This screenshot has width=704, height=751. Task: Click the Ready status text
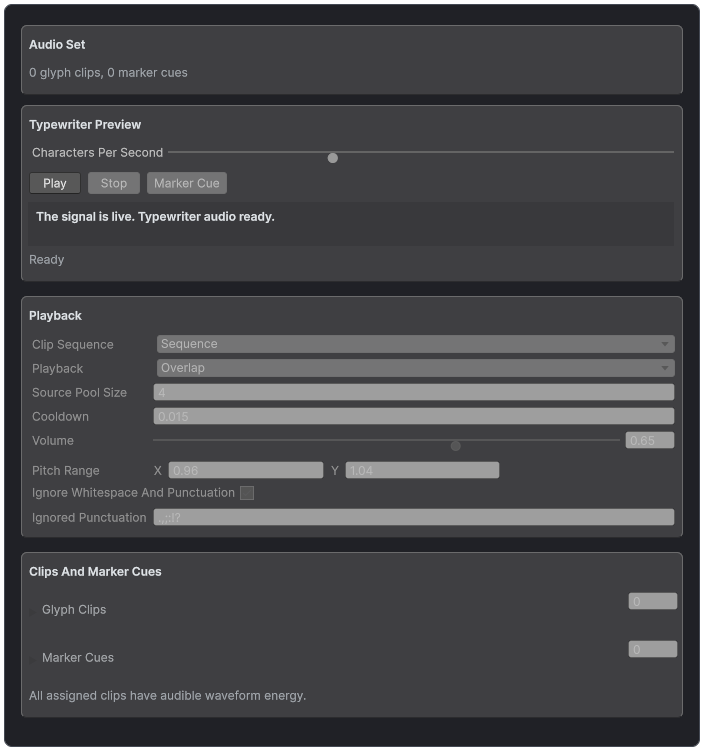(46, 260)
